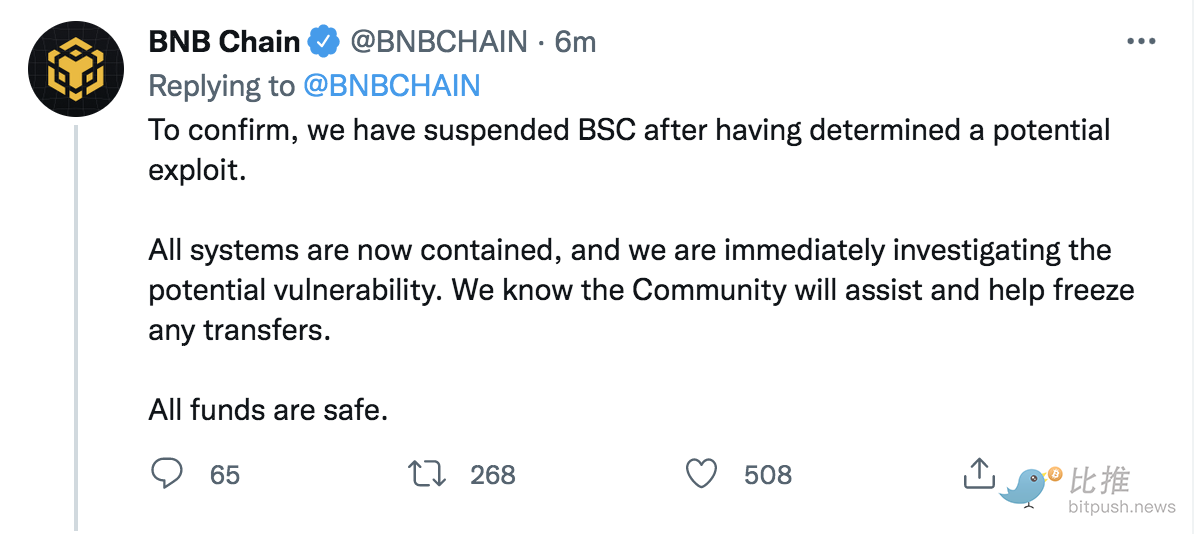Click the 65 replies count
This screenshot has height=534, width=1196.
(x=225, y=475)
